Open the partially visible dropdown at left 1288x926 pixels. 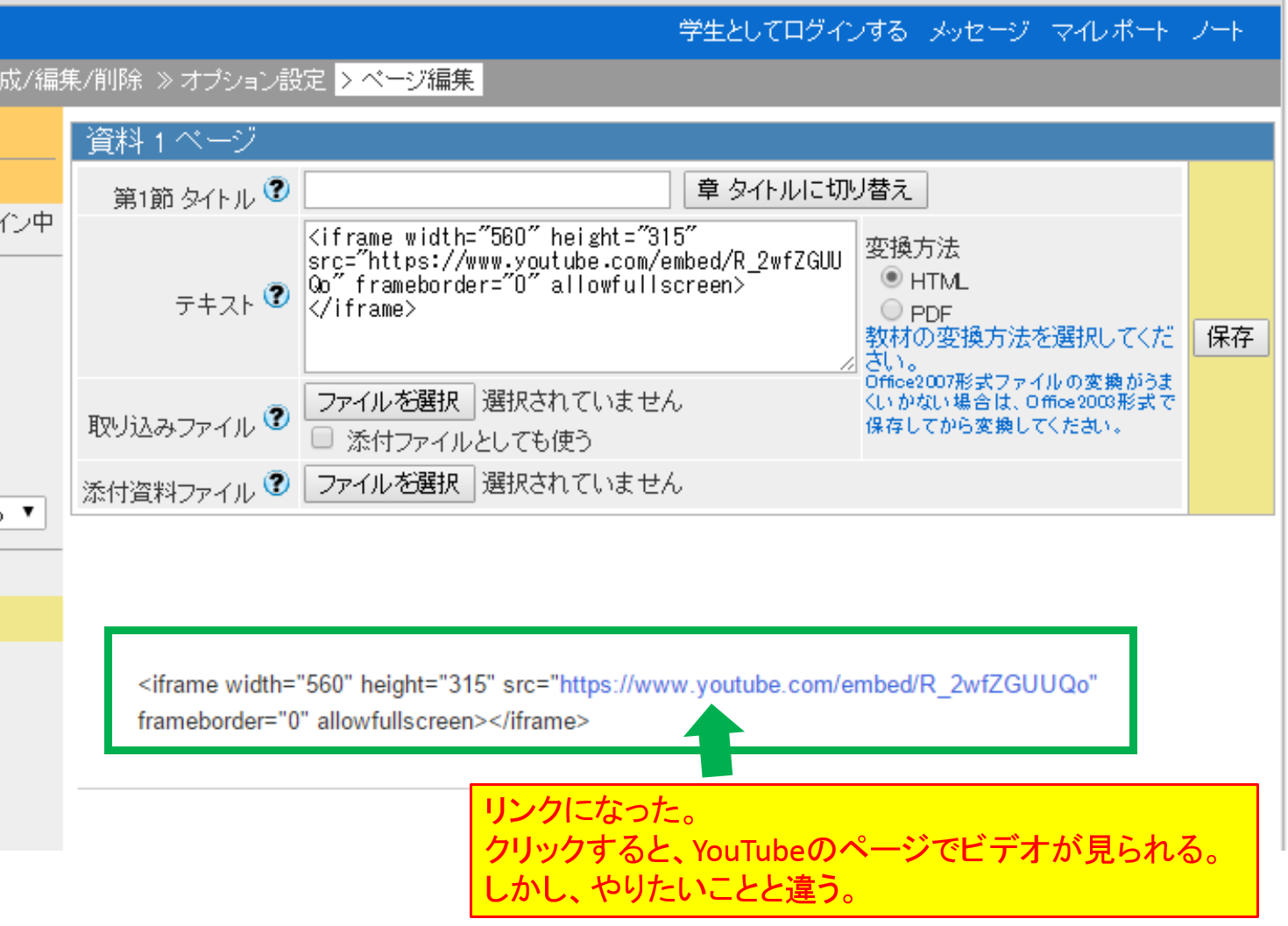pyautogui.click(x=22, y=512)
